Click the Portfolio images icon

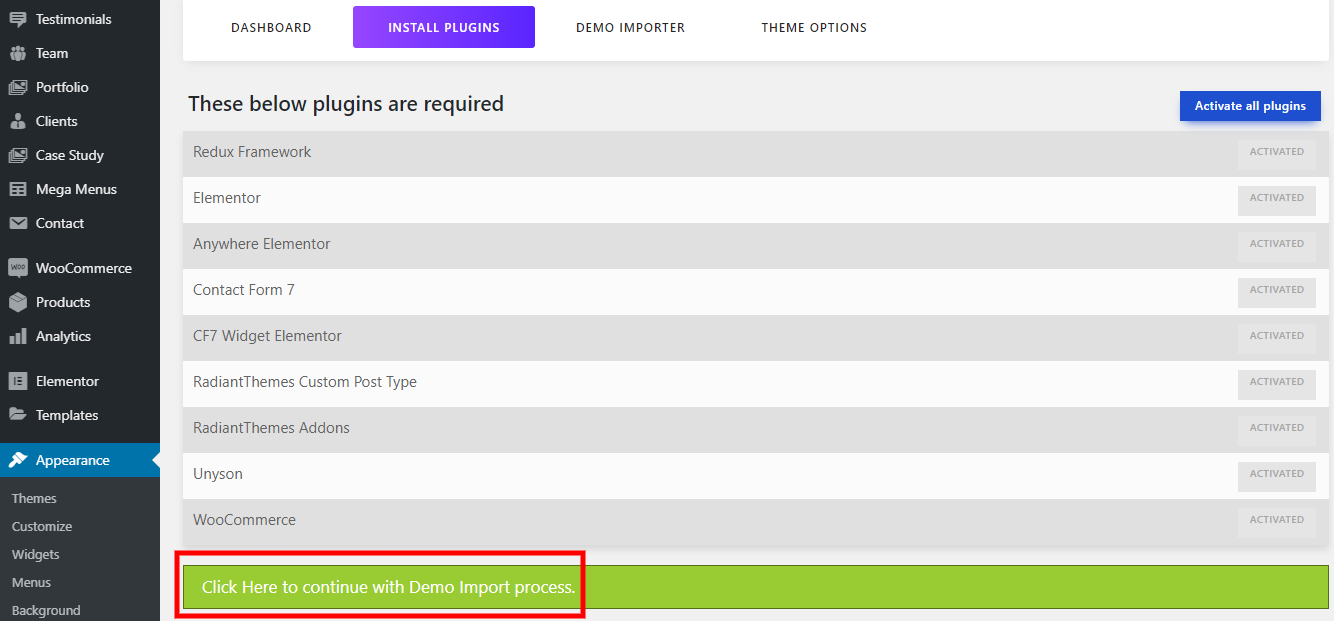[x=18, y=87]
